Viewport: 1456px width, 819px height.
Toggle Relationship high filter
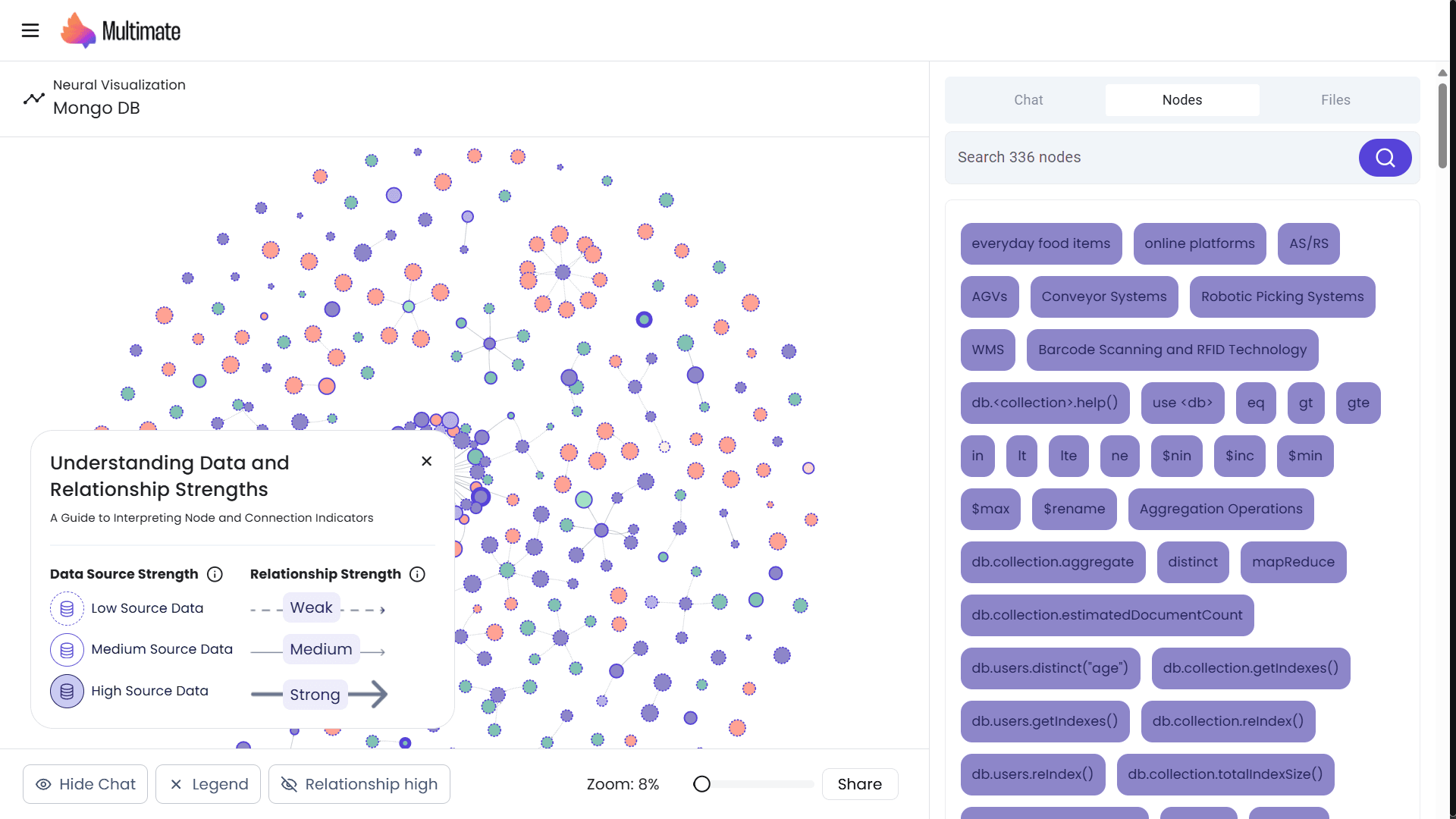click(x=359, y=784)
